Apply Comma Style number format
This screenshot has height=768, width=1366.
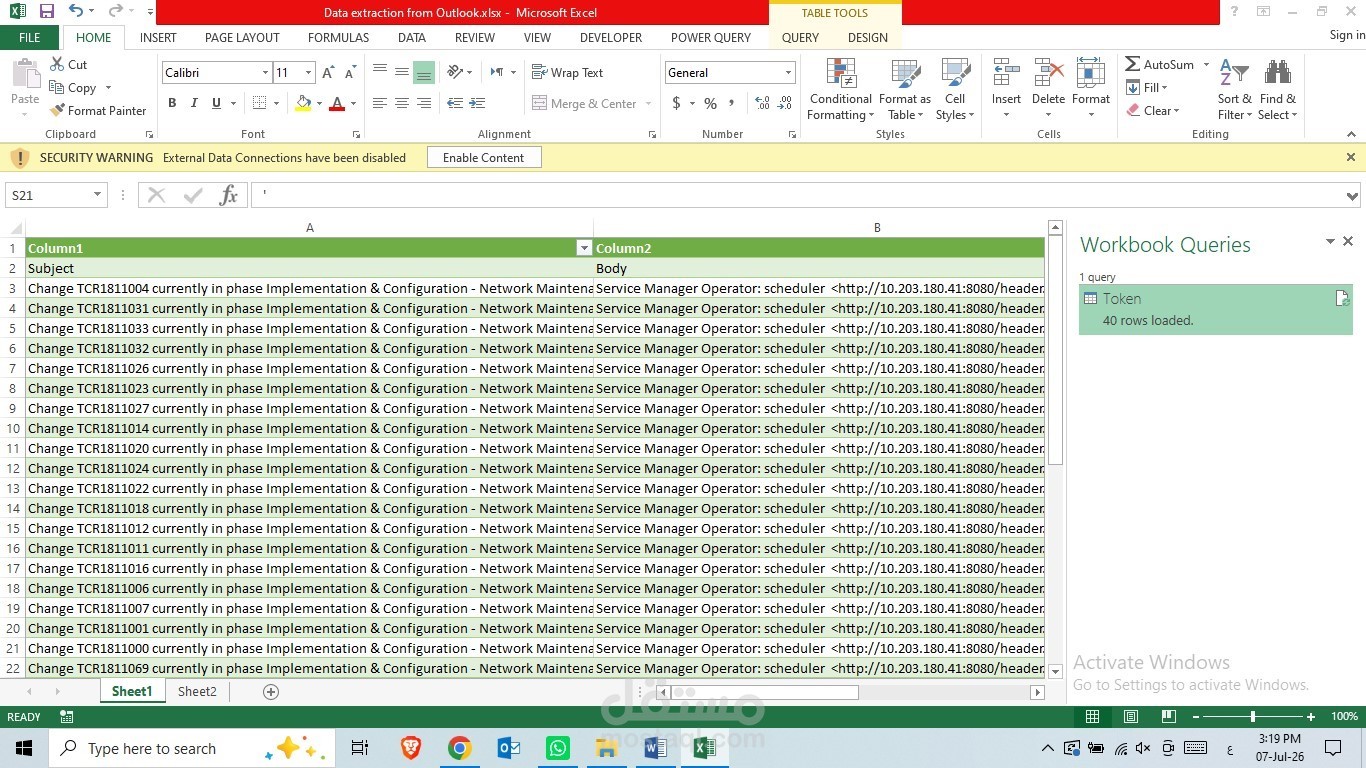[732, 103]
